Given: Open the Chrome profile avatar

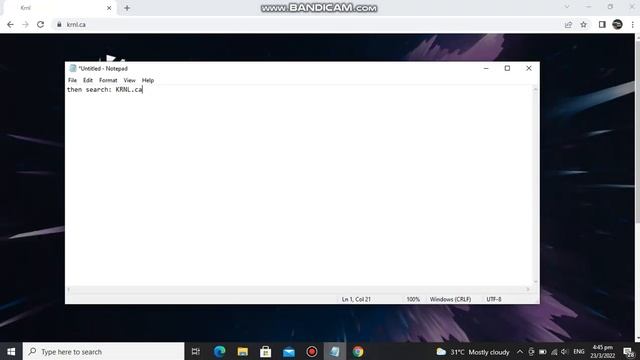Looking at the screenshot, I should [618, 24].
